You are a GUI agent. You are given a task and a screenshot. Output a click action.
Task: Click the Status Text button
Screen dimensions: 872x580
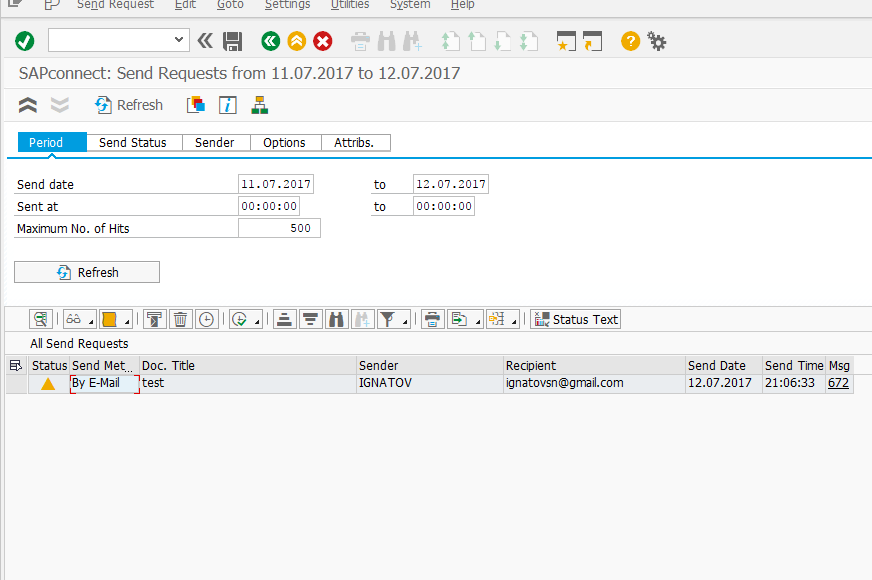[576, 319]
